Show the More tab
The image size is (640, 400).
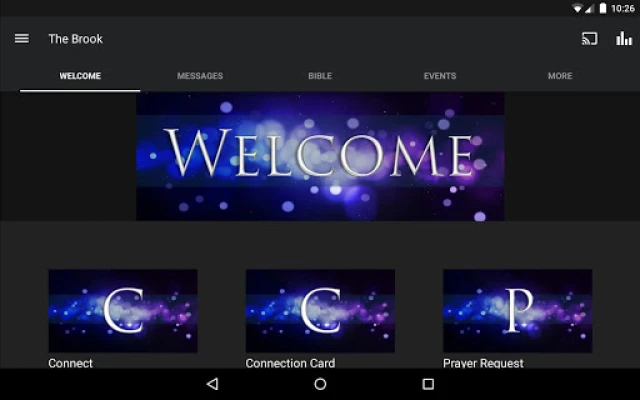(x=560, y=76)
